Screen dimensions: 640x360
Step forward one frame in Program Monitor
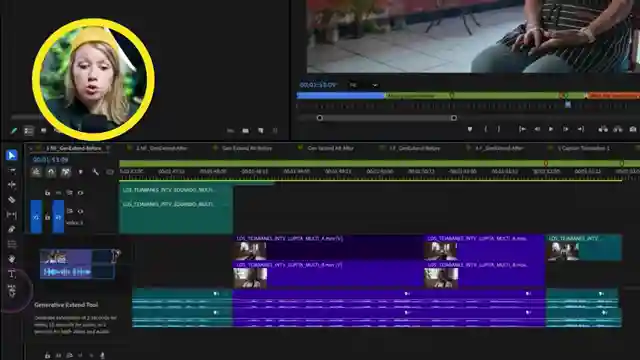coord(566,129)
